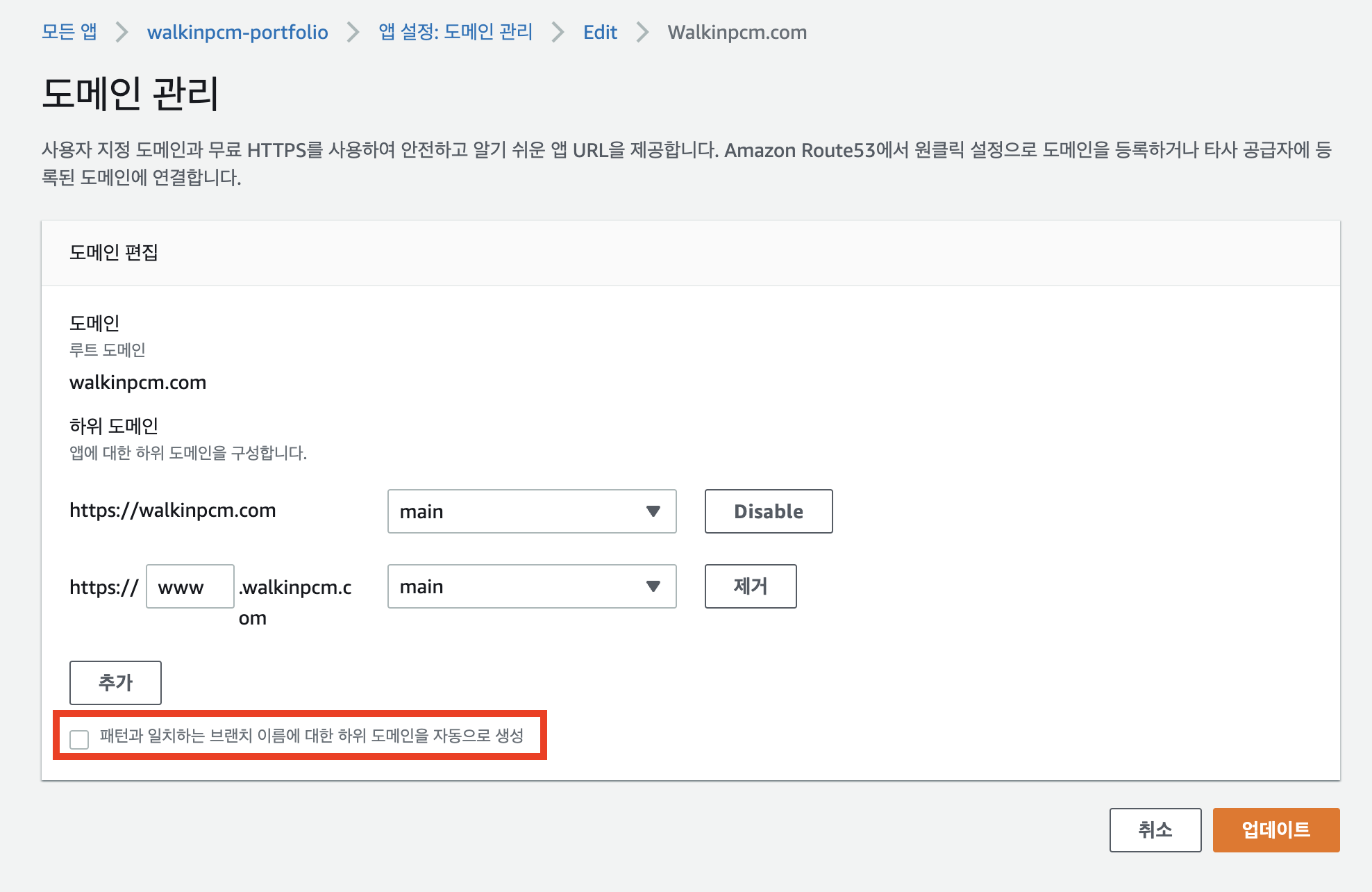This screenshot has width=1372, height=892.
Task: Click the '모든 앱' breadcrumb link
Action: point(69,32)
